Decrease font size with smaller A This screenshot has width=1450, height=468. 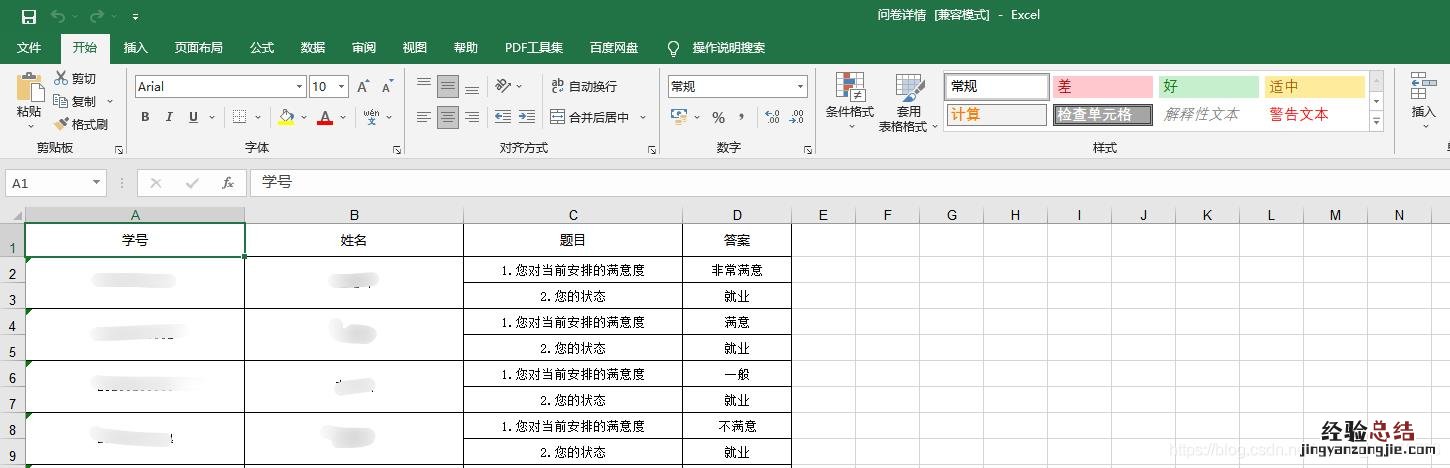[x=386, y=87]
